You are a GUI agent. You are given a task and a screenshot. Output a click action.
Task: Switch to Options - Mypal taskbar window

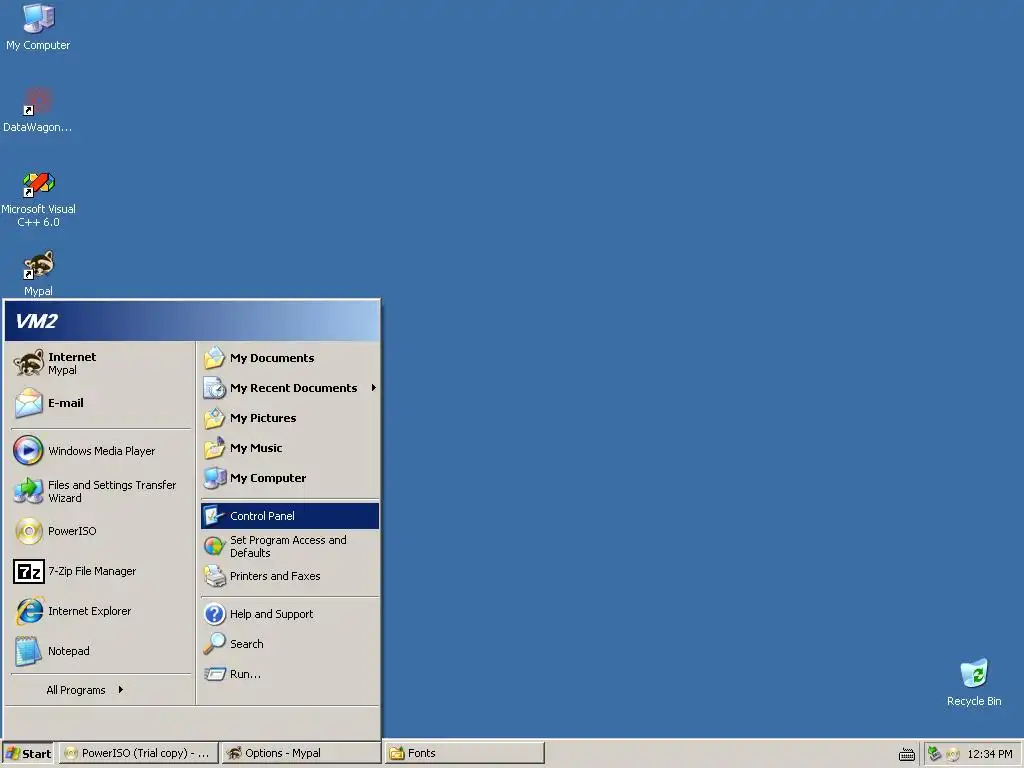(301, 753)
